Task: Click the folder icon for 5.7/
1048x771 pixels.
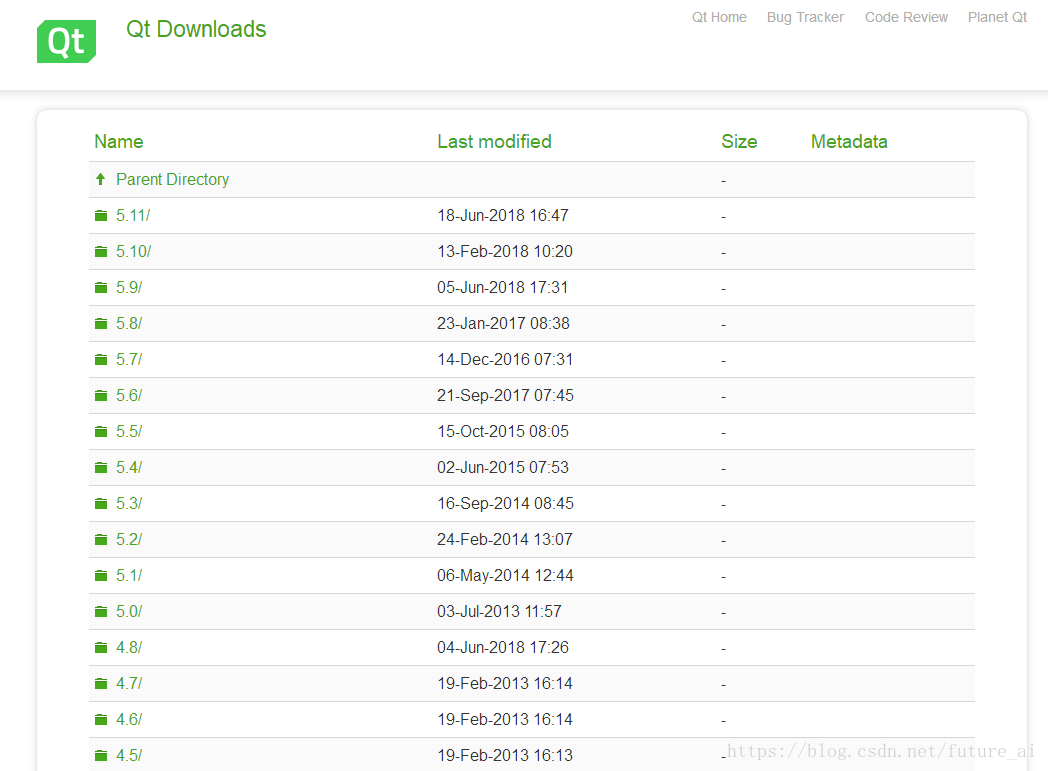Action: [x=101, y=359]
